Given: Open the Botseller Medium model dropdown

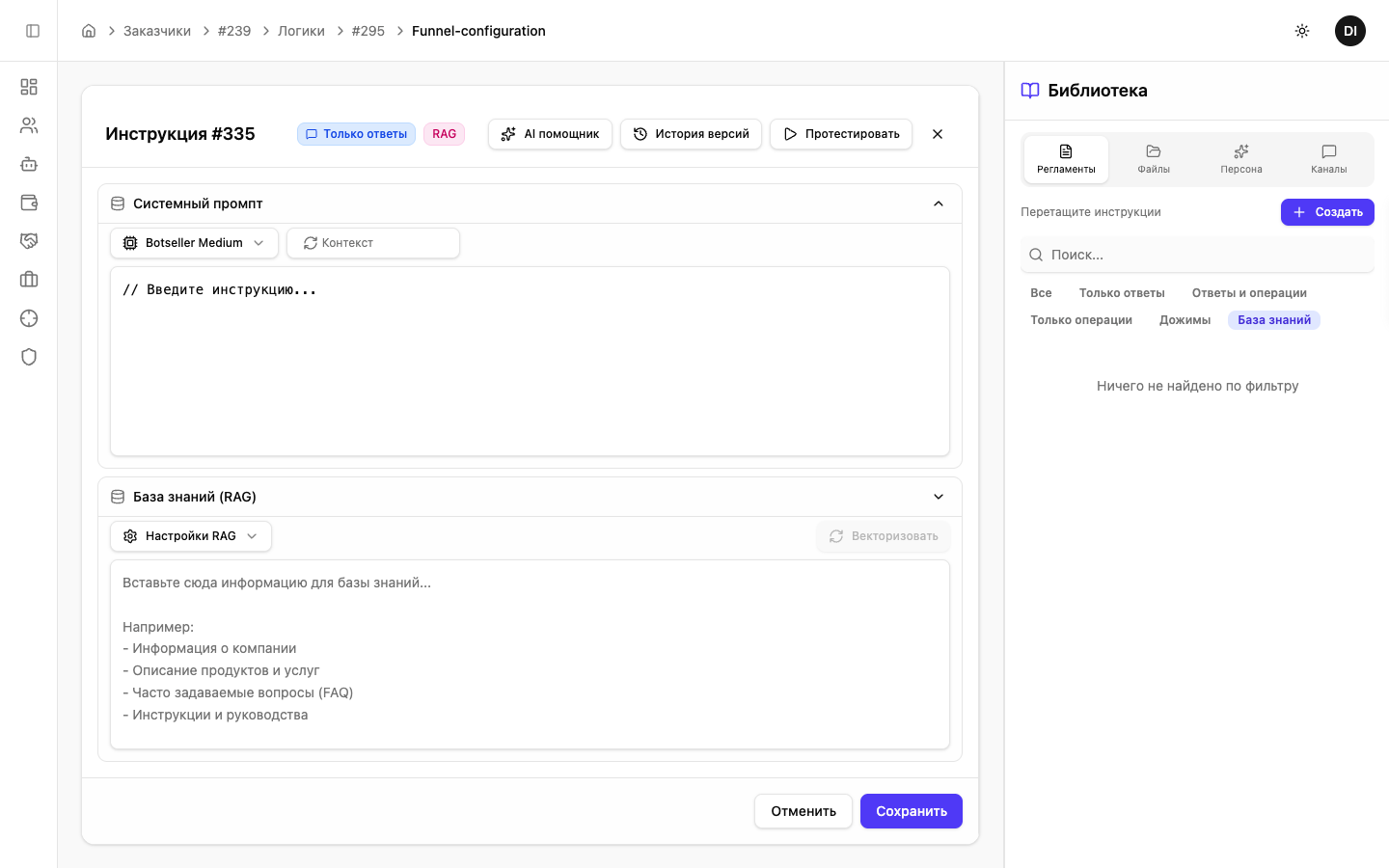Looking at the screenshot, I should (x=194, y=243).
